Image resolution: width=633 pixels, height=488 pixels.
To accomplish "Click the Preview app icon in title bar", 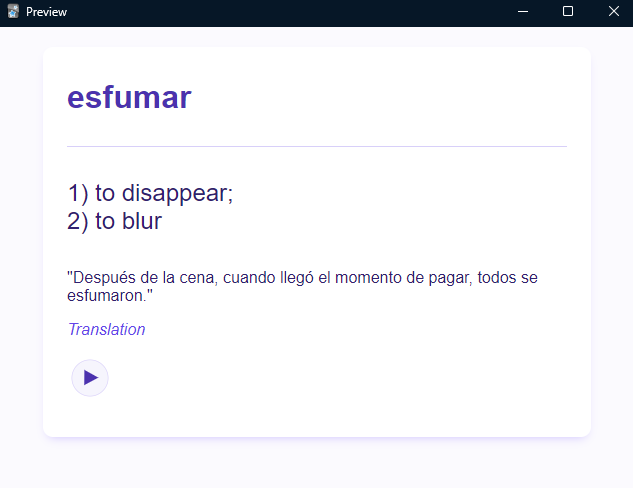I will [13, 11].
